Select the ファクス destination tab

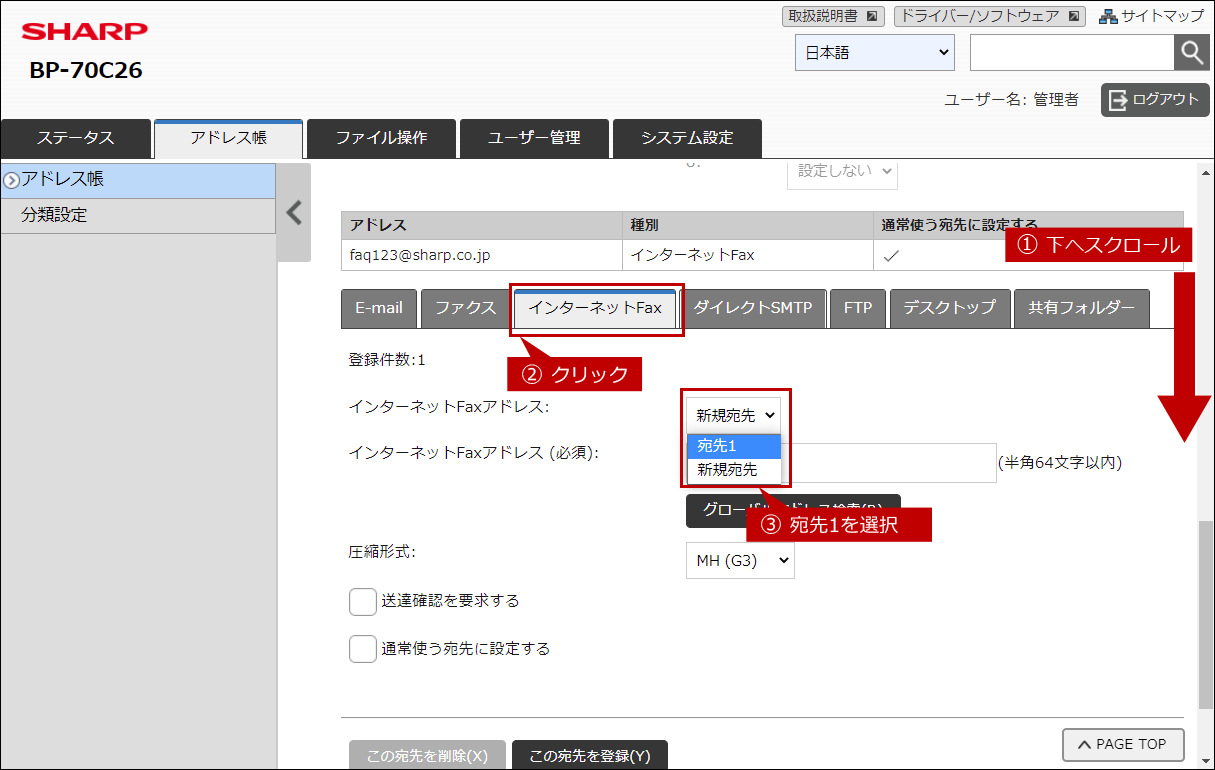(465, 308)
